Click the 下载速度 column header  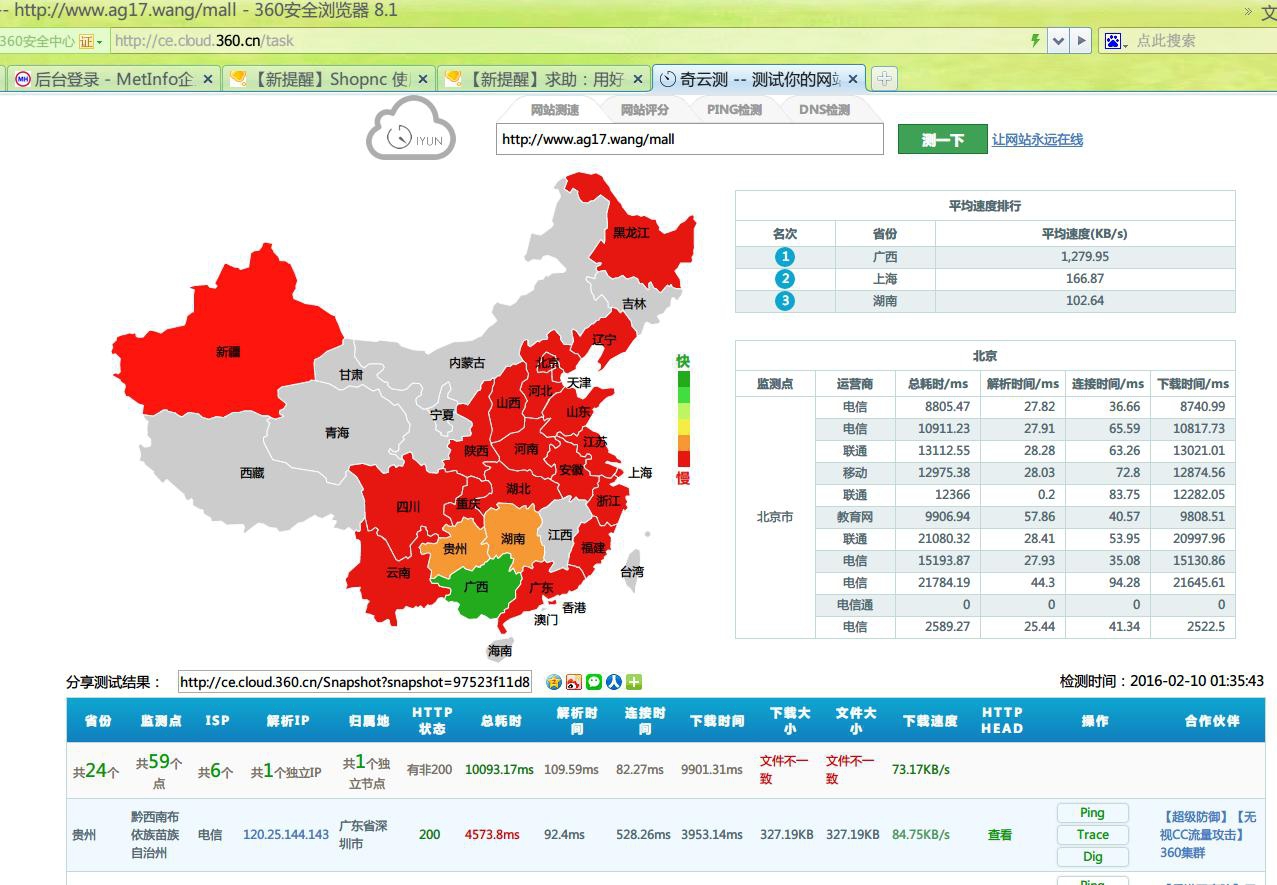click(x=930, y=720)
